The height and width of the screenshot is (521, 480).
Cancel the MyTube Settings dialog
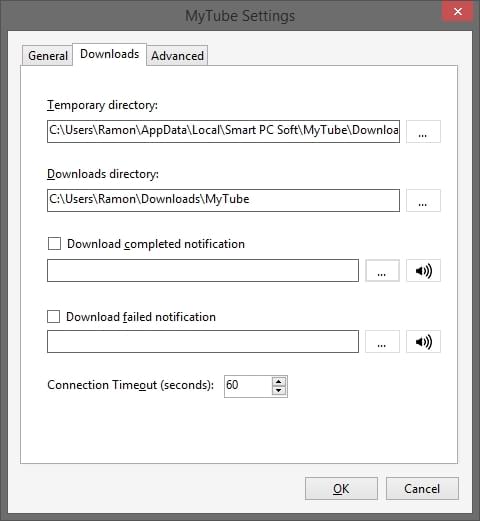click(422, 488)
